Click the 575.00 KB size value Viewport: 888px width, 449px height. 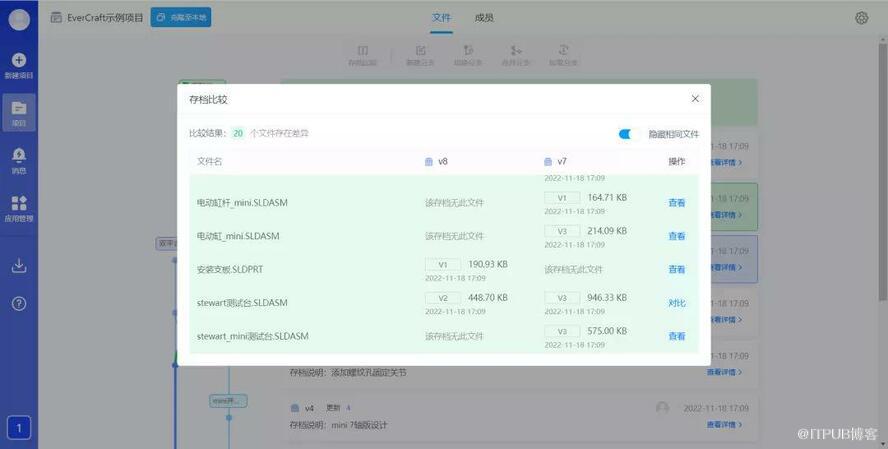point(607,331)
